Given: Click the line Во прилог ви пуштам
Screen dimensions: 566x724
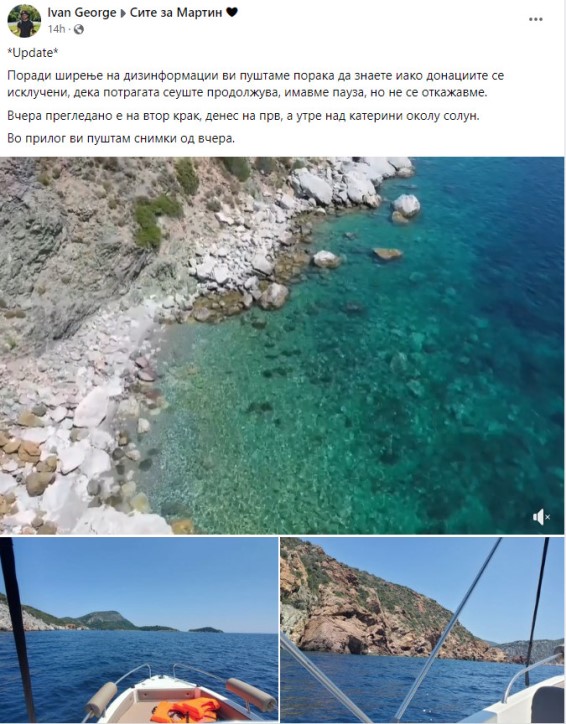Looking at the screenshot, I should pyautogui.click(x=121, y=138).
